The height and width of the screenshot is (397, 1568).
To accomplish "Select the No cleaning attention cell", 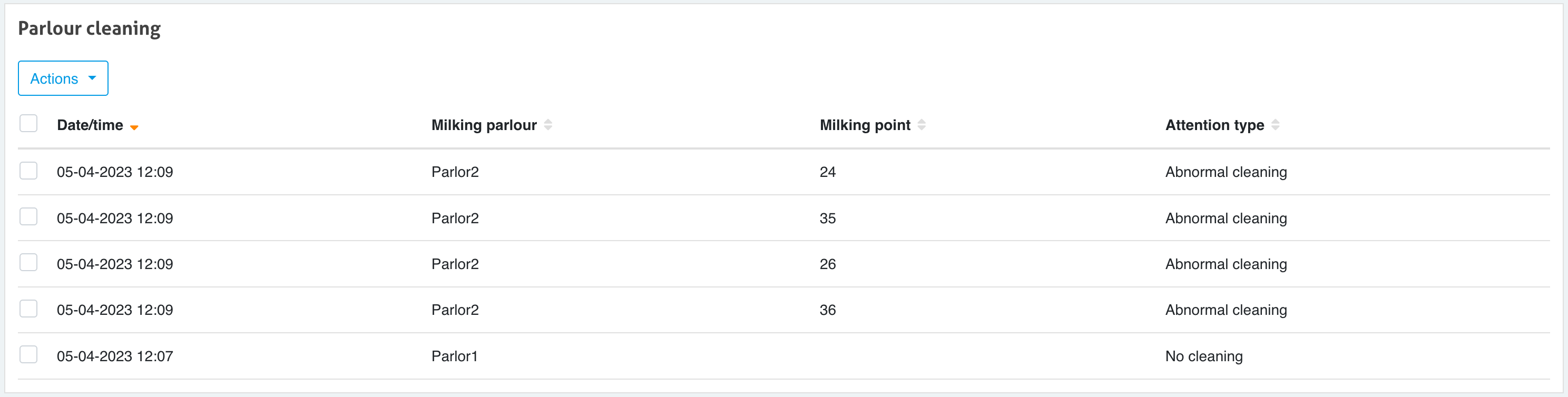I will click(1204, 356).
